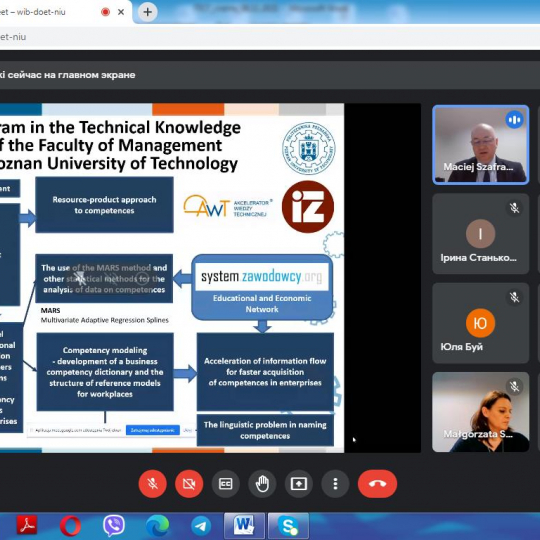The image size is (540, 540).
Task: Click muted mic icon on Małgorzata tile
Action: pos(515,386)
